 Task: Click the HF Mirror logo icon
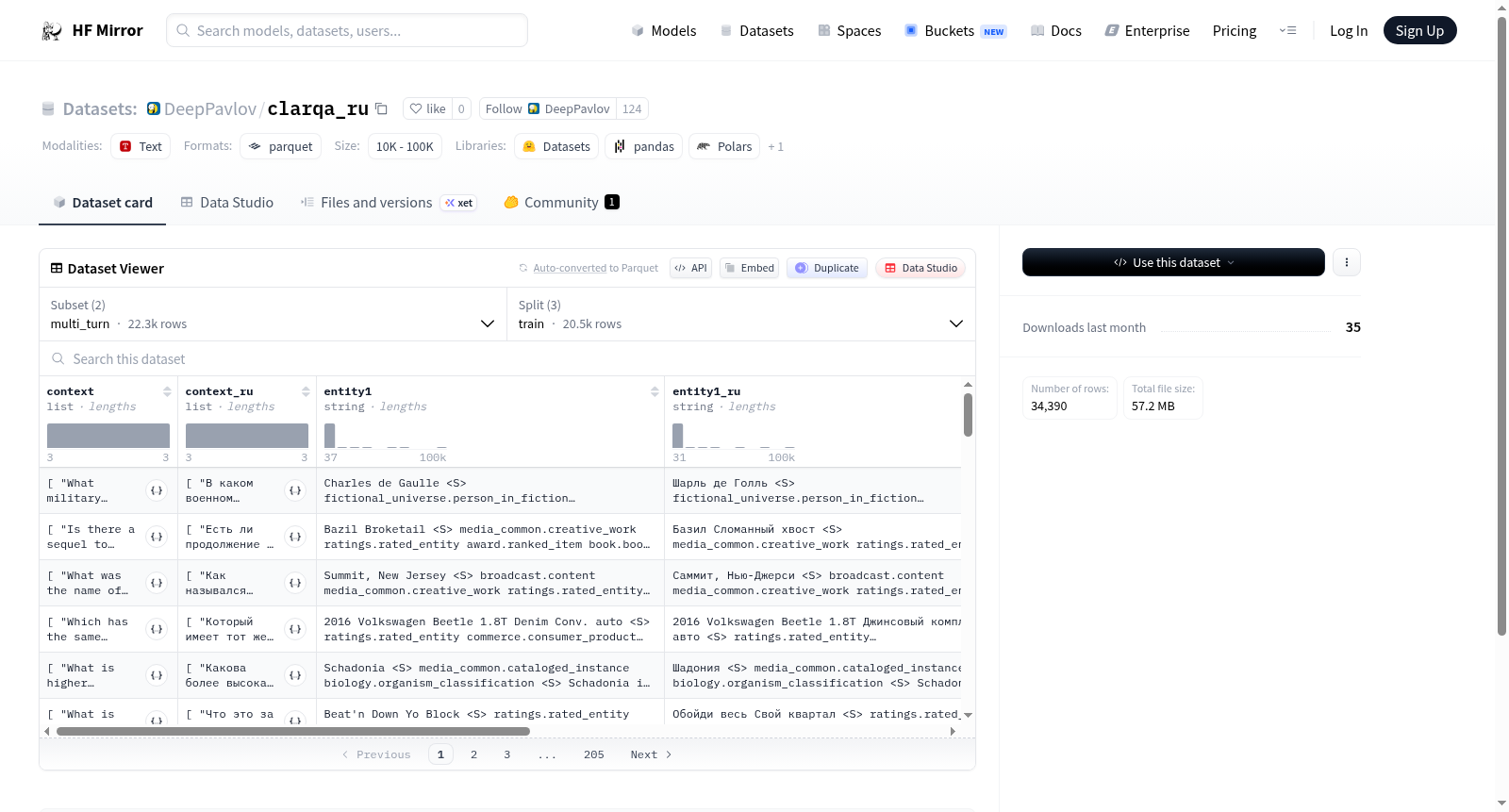coord(52,31)
